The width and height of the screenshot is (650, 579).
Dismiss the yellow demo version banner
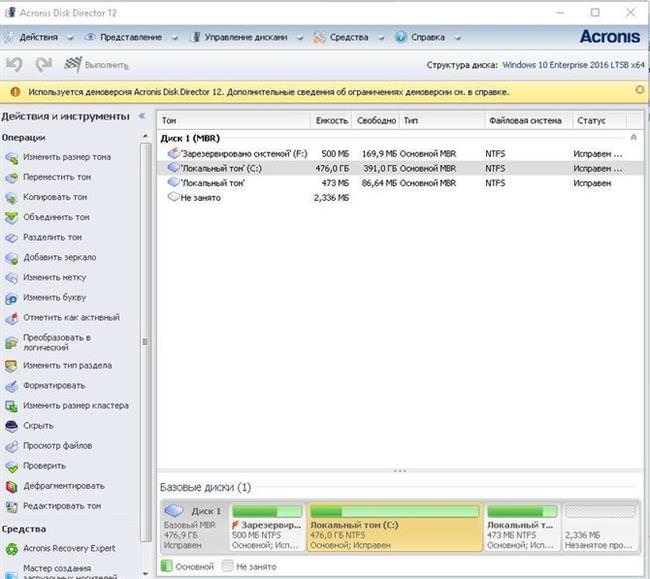click(x=640, y=90)
